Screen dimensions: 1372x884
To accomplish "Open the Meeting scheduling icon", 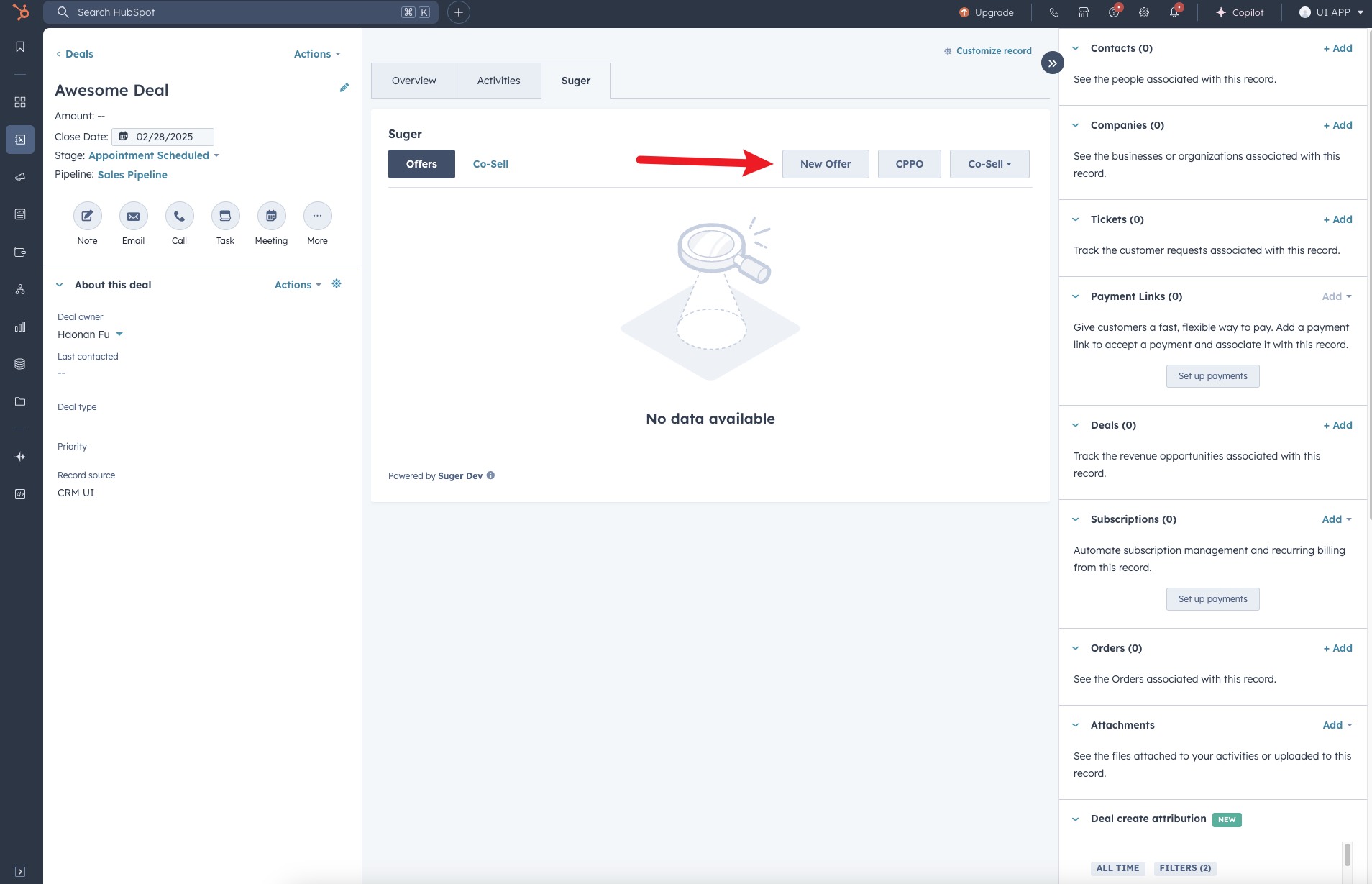I will point(271,216).
